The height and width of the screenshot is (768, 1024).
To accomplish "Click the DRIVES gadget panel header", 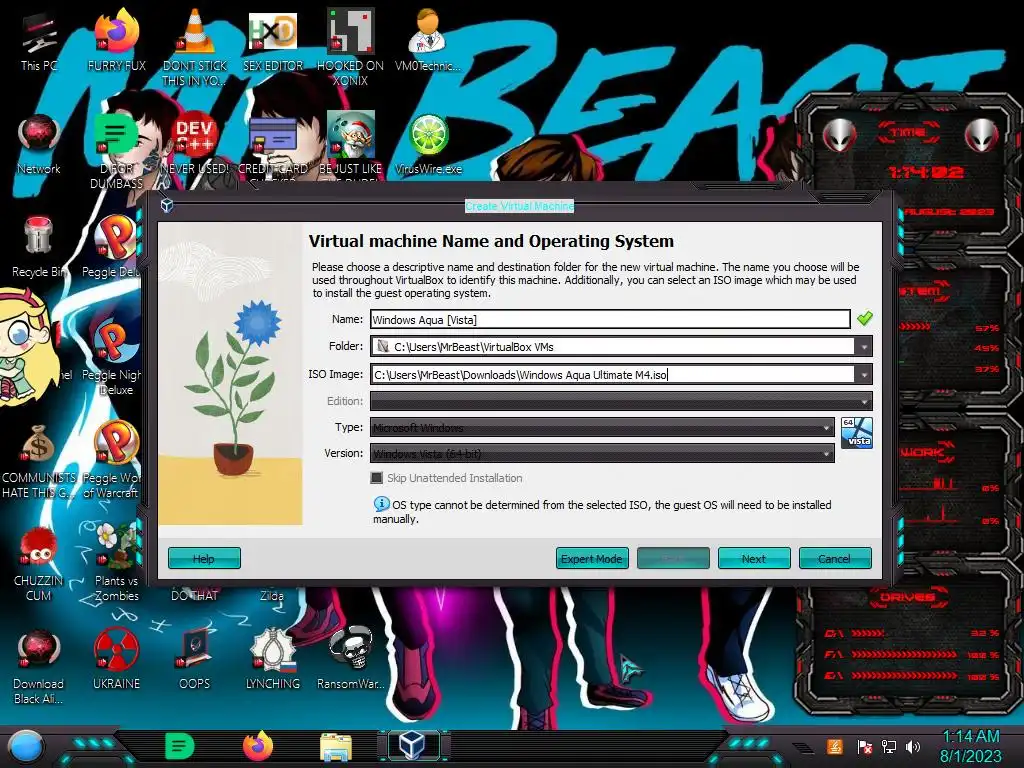I will point(908,597).
